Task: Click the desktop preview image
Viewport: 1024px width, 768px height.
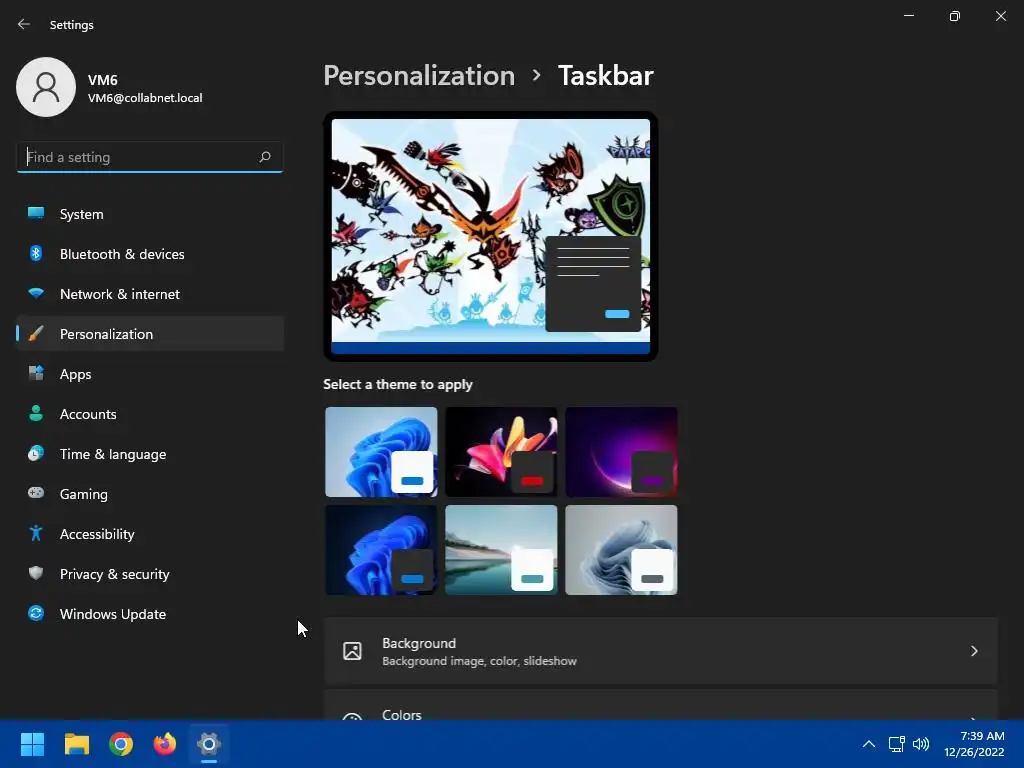Action: 490,236
